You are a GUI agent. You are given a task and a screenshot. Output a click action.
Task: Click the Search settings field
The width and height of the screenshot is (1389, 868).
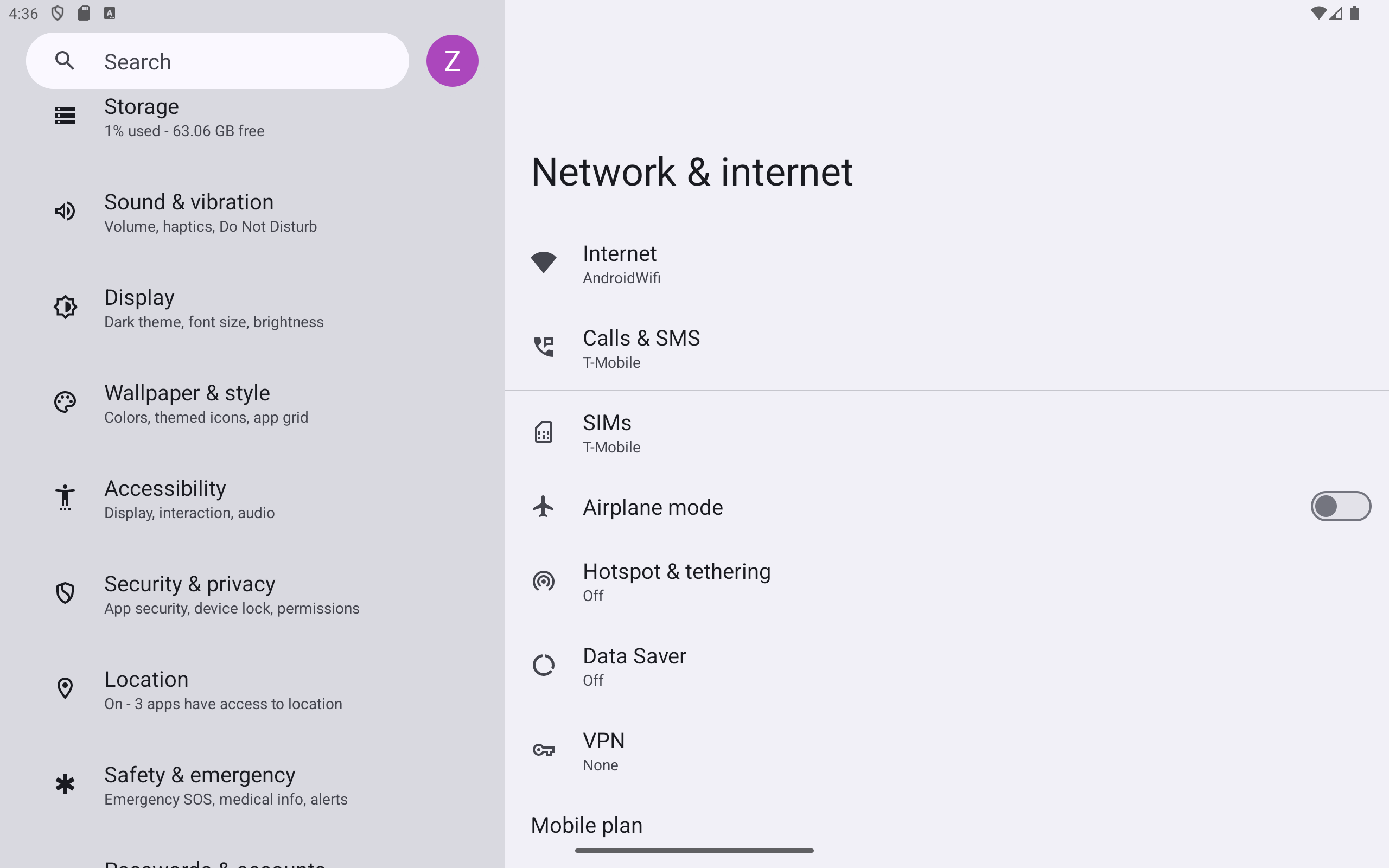(x=218, y=61)
